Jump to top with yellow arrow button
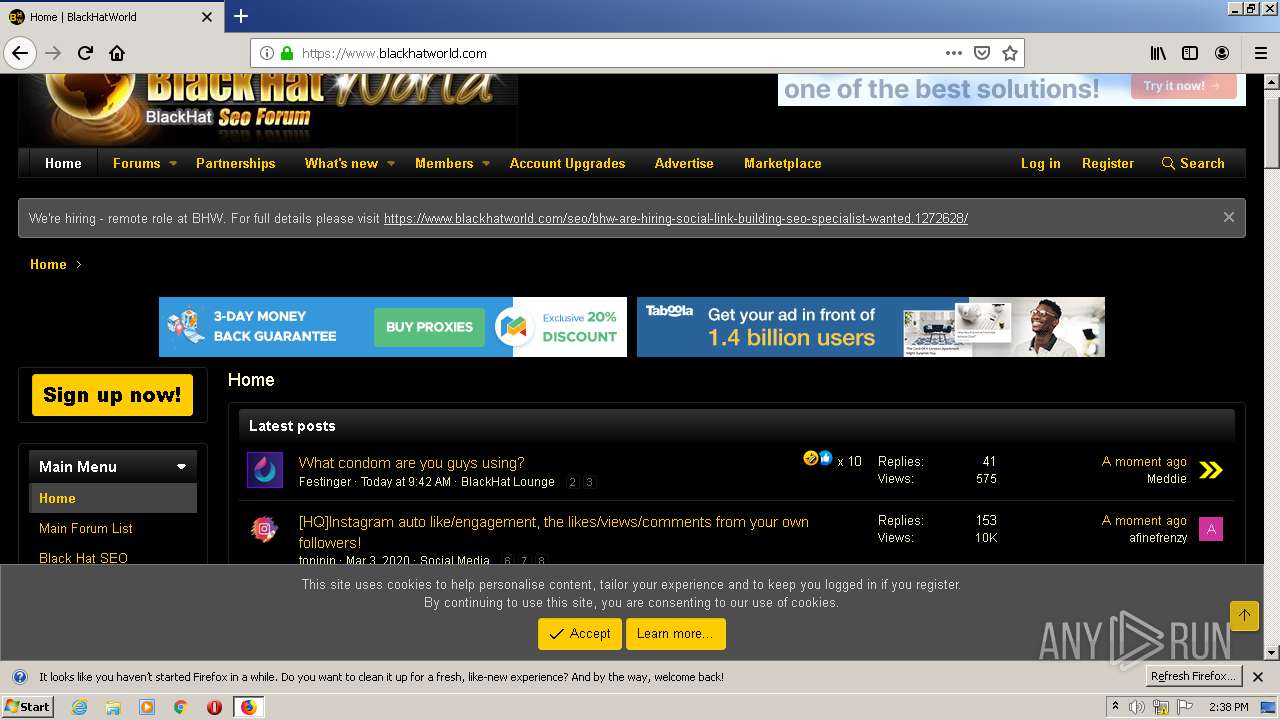The height and width of the screenshot is (720, 1280). coord(1244,615)
